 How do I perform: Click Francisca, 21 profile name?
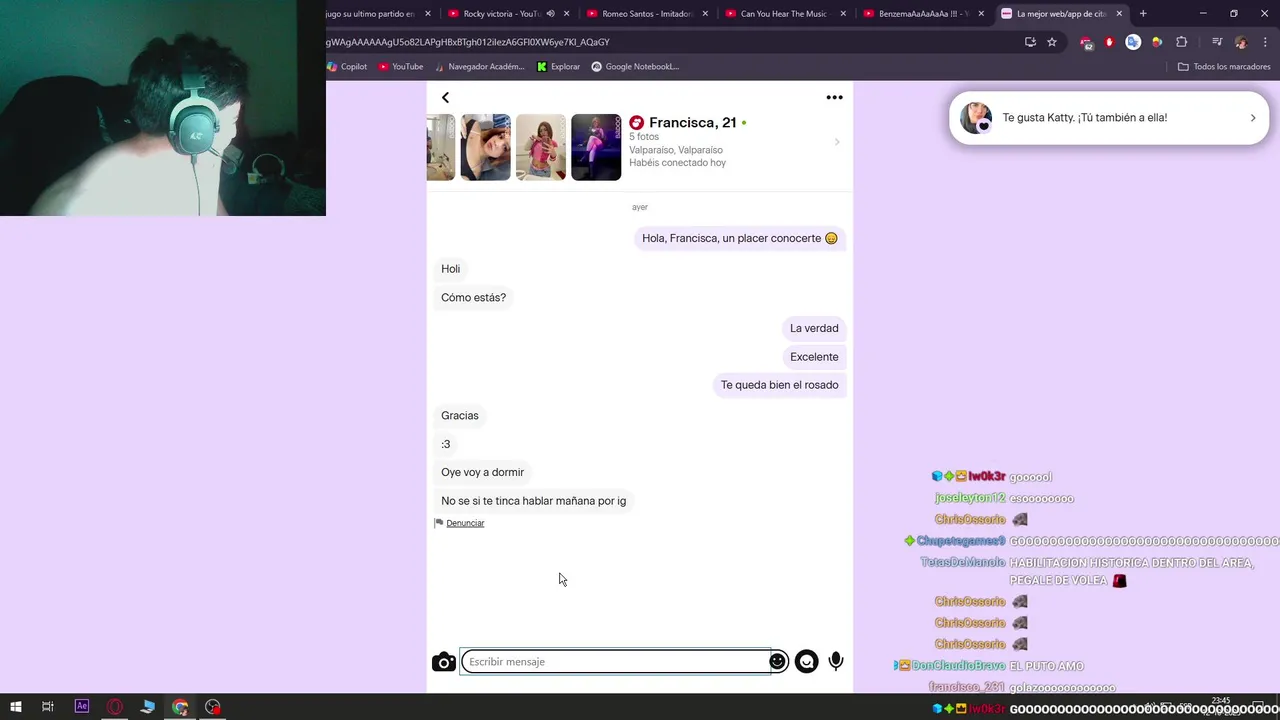click(692, 123)
